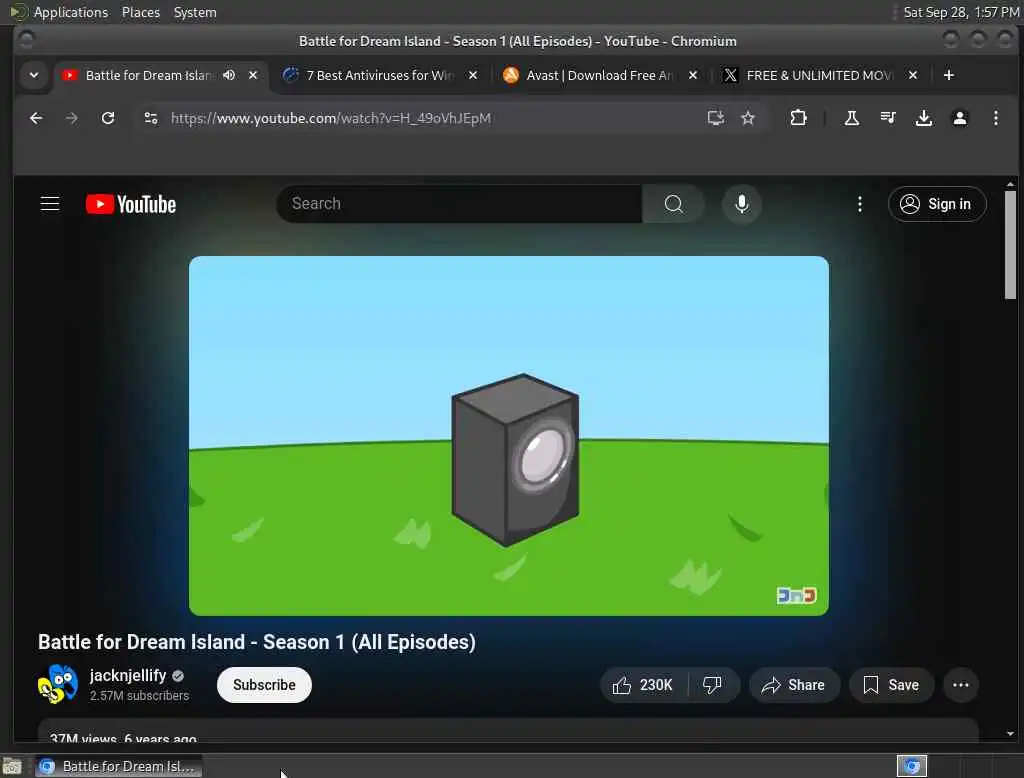Image resolution: width=1024 pixels, height=778 pixels.
Task: Open the Chromium profile icon
Action: (x=959, y=118)
